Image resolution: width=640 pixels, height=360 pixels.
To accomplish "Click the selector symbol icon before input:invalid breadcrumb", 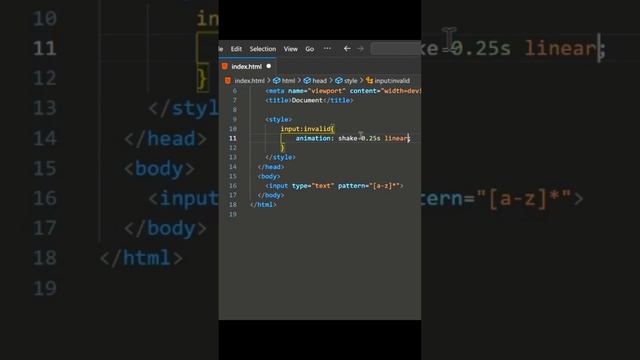I will 369,81.
